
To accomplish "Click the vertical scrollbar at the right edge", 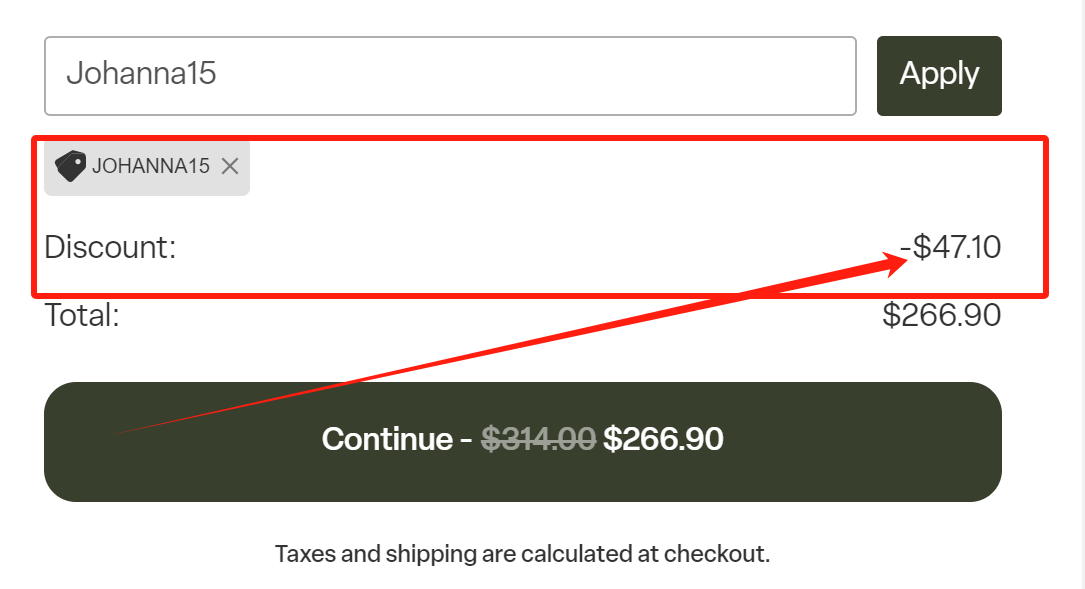I will coord(1079,294).
